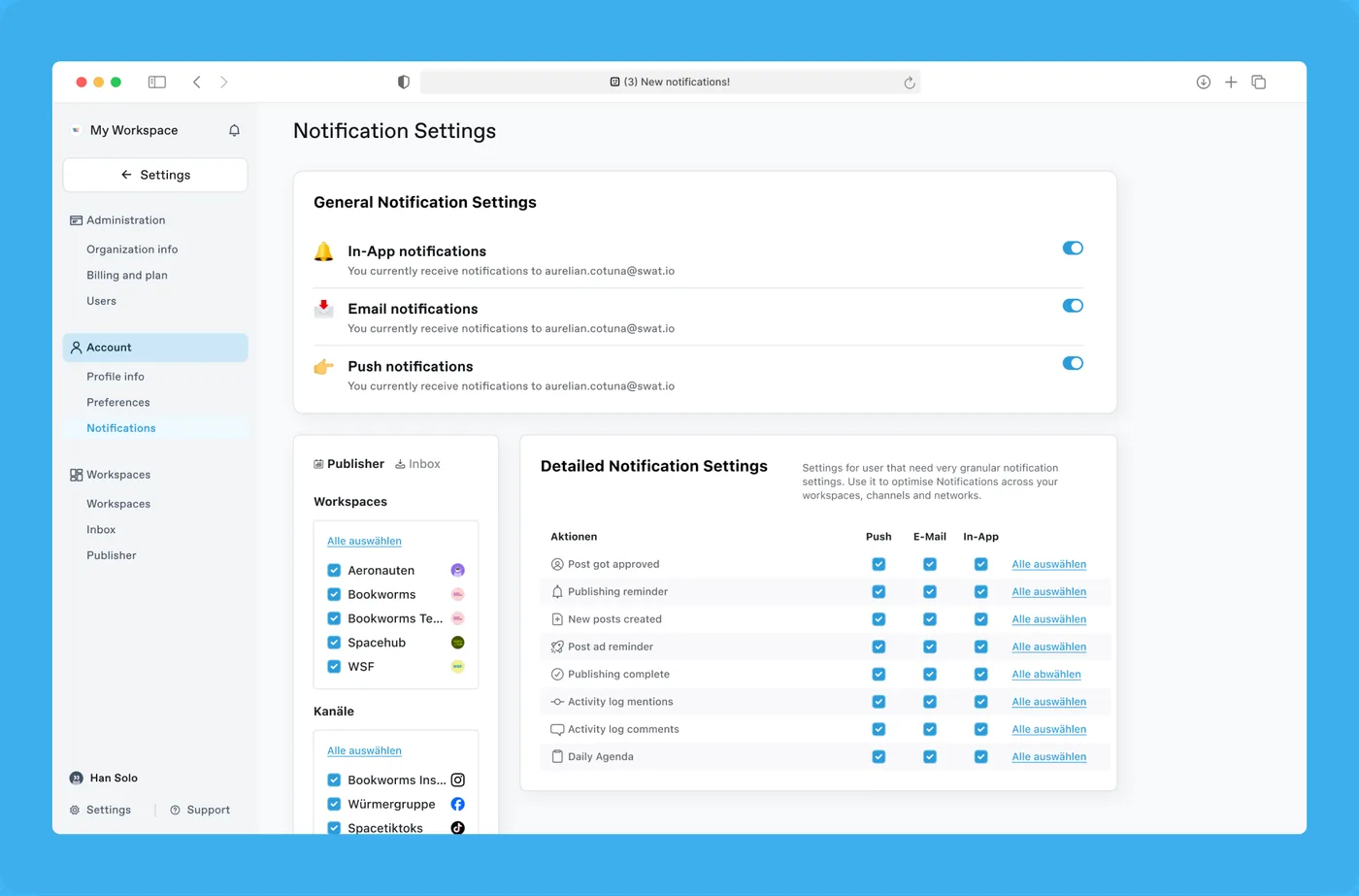Click the notification bell beside My Workspace
Screen dimensions: 1359x896
234,130
